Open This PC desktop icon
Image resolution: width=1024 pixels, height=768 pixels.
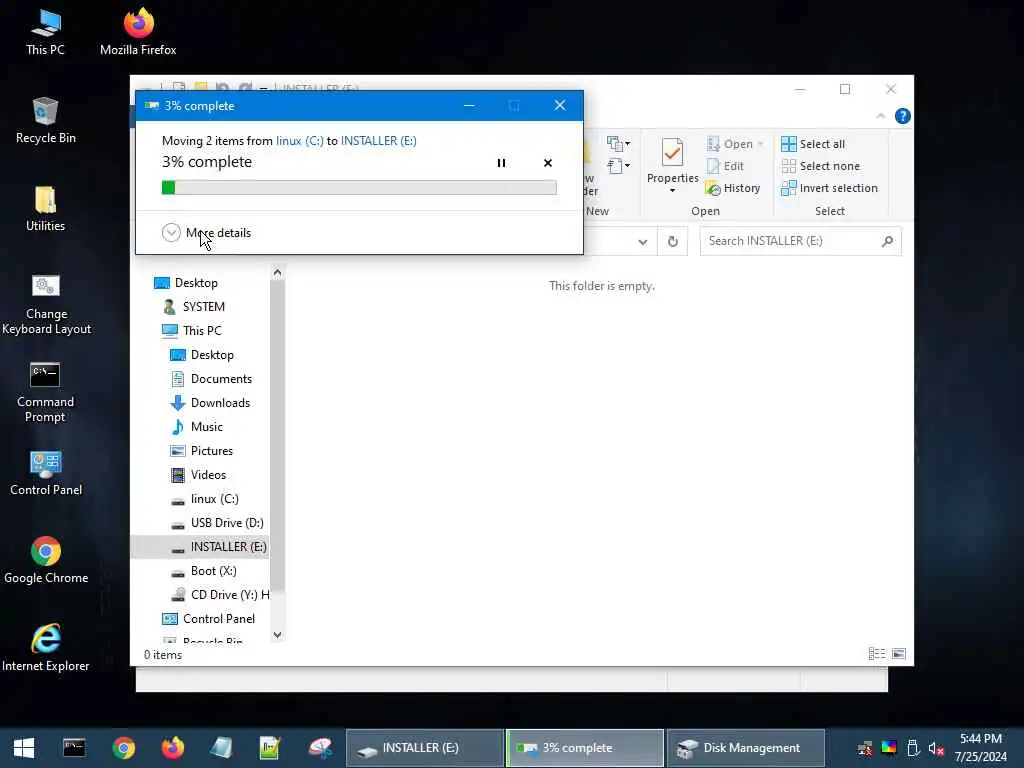(x=46, y=33)
